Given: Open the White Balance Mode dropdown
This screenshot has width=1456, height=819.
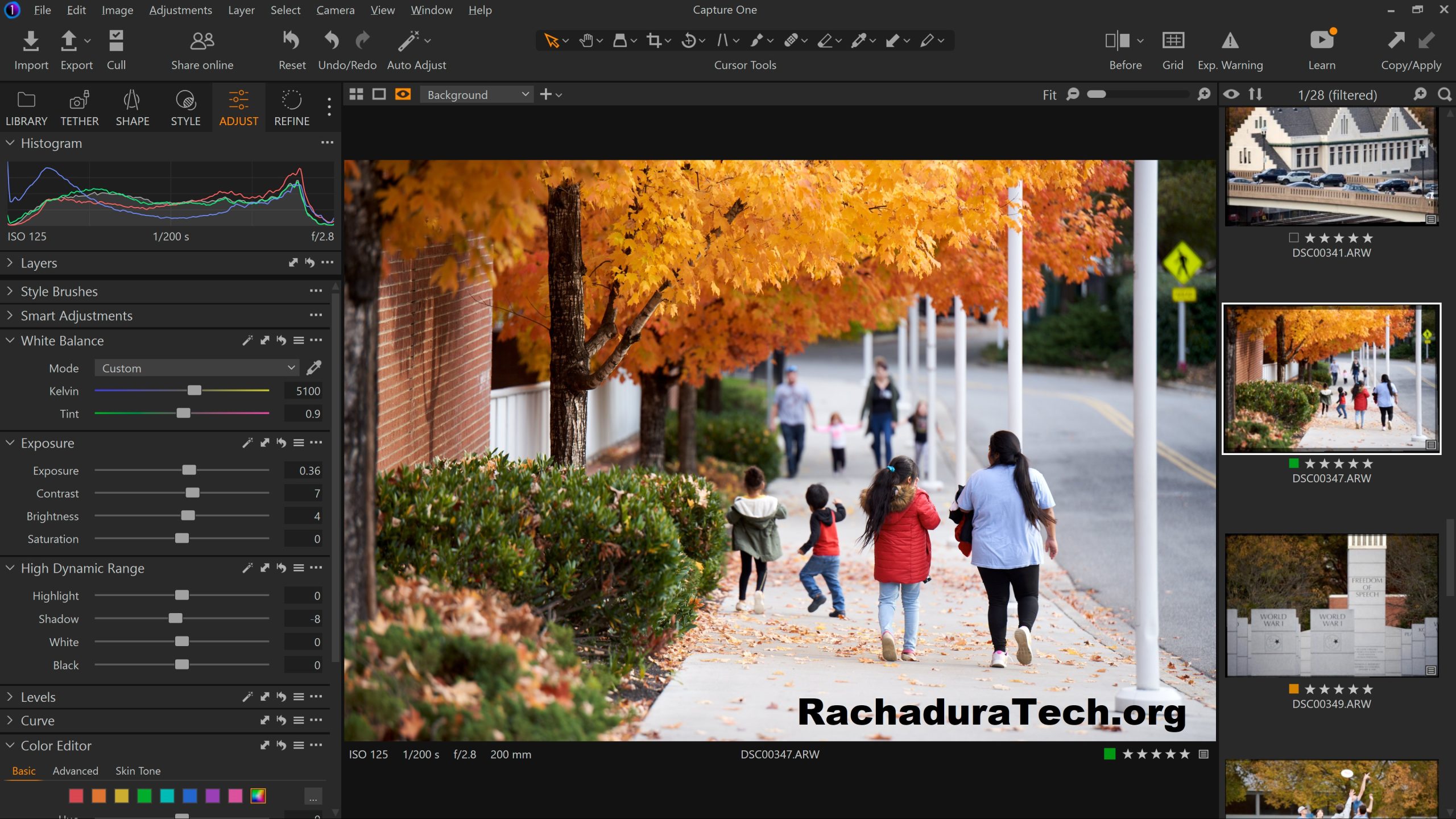Looking at the screenshot, I should tap(197, 368).
